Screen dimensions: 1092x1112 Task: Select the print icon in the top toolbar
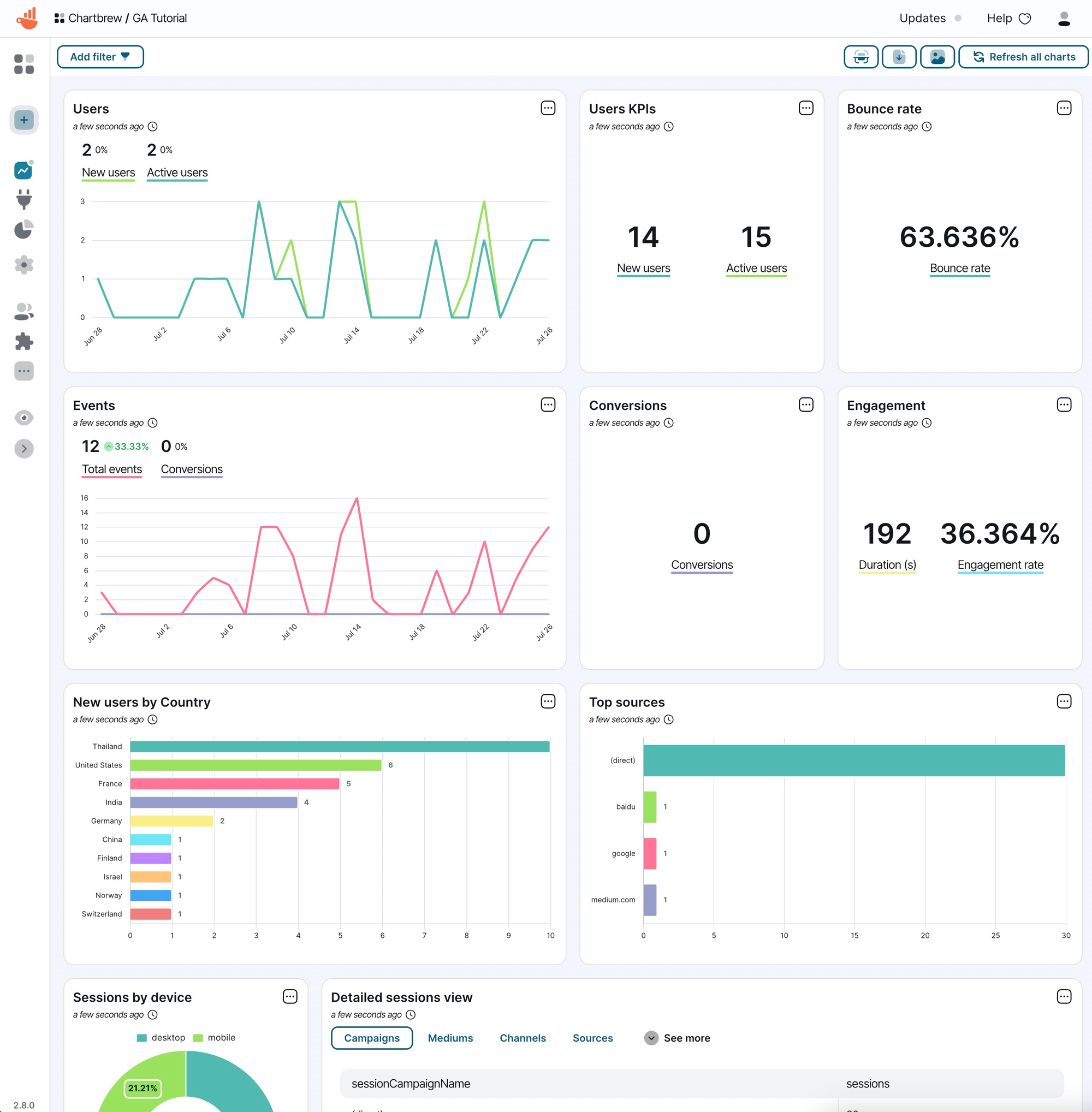pos(860,56)
